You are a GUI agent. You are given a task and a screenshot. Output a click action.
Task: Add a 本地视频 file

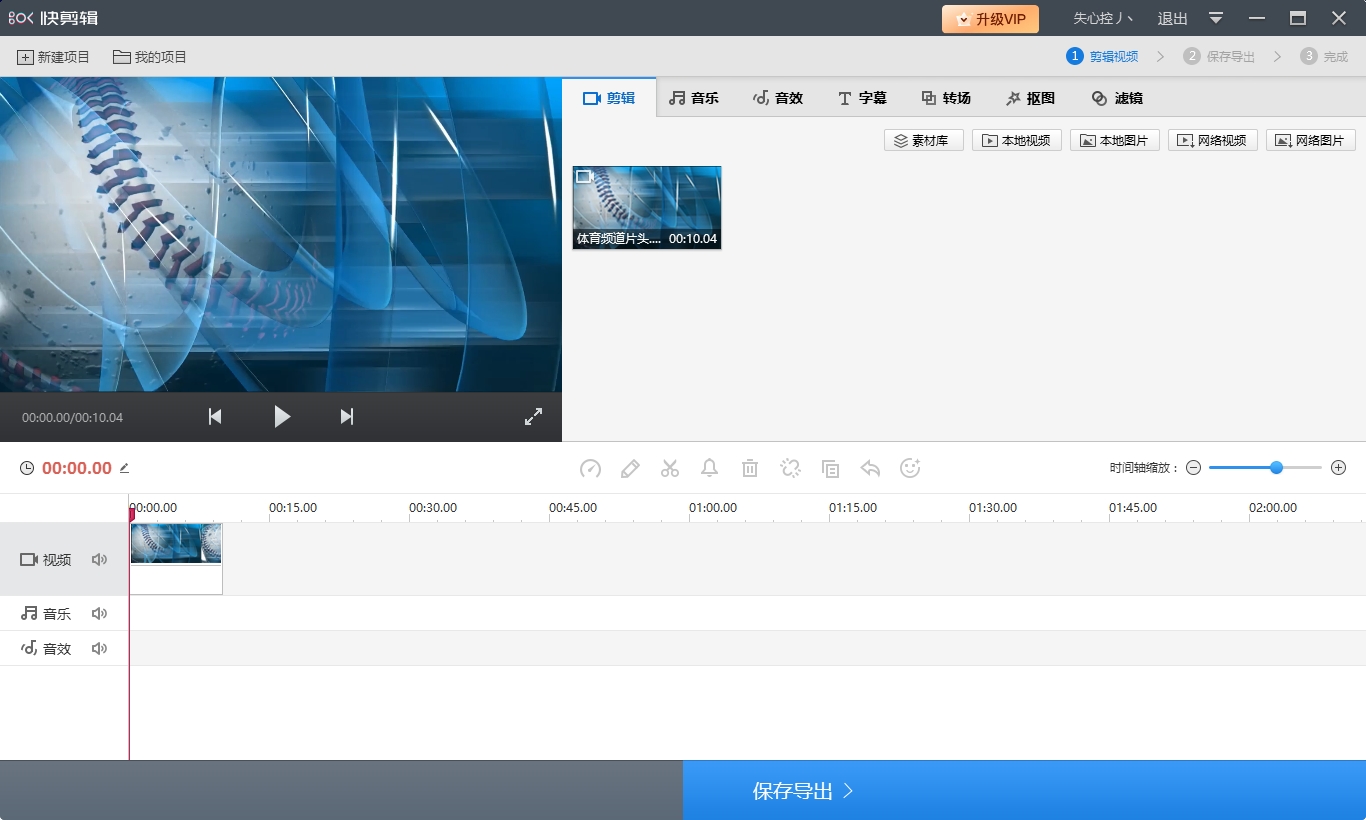1017,141
